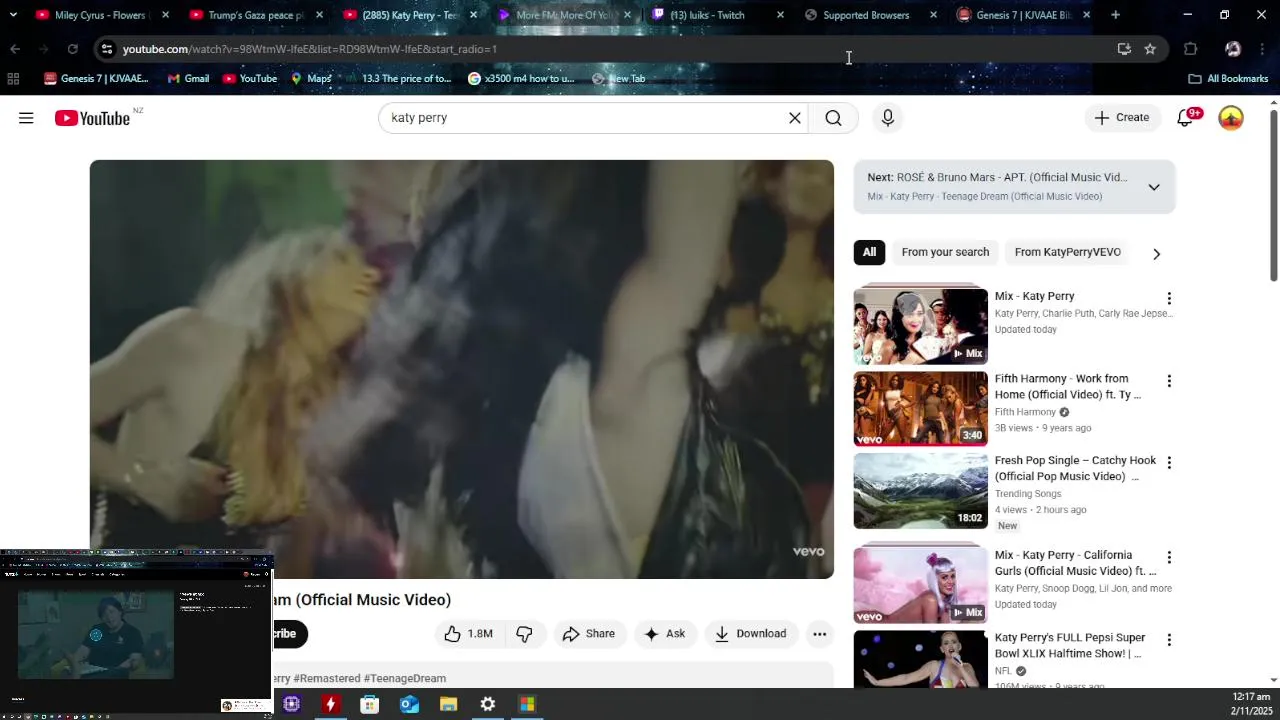The height and width of the screenshot is (720, 1280).
Task: Open Fifth Harmony Work from Home thumbnail
Action: pos(920,409)
